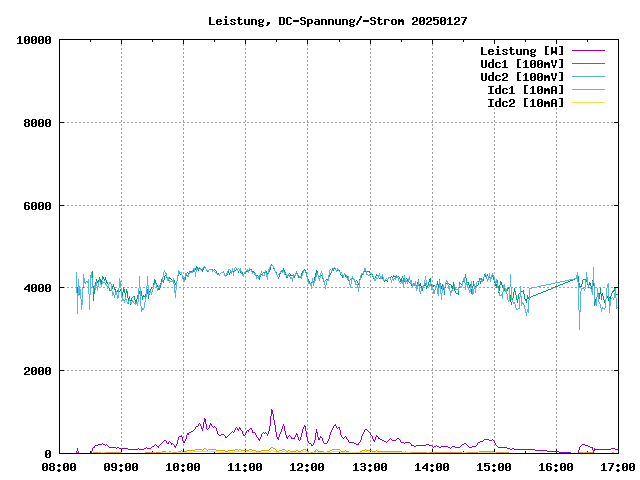Click the 15:00 x-axis time label
Viewport: 640px width, 480px height.
[x=493, y=467]
